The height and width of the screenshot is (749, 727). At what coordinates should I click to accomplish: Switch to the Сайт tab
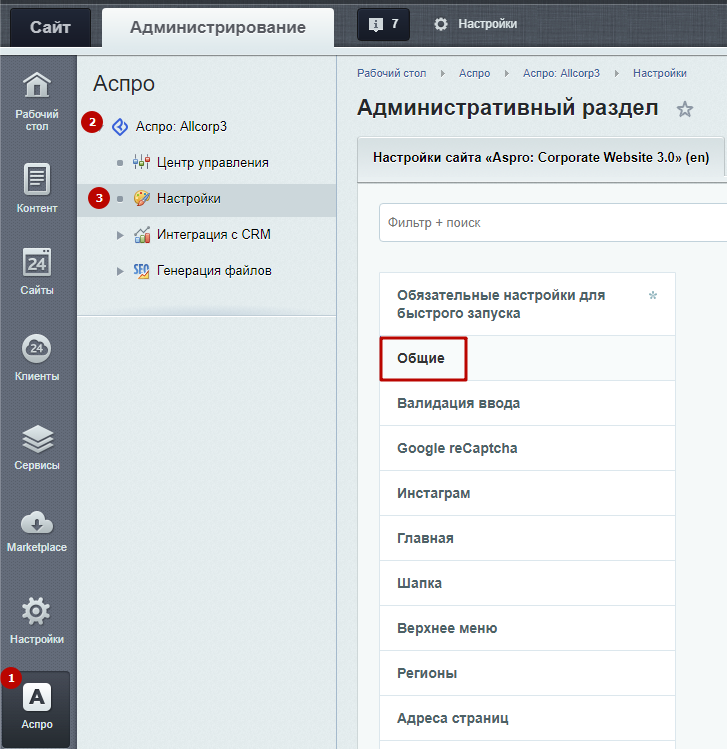coord(50,27)
